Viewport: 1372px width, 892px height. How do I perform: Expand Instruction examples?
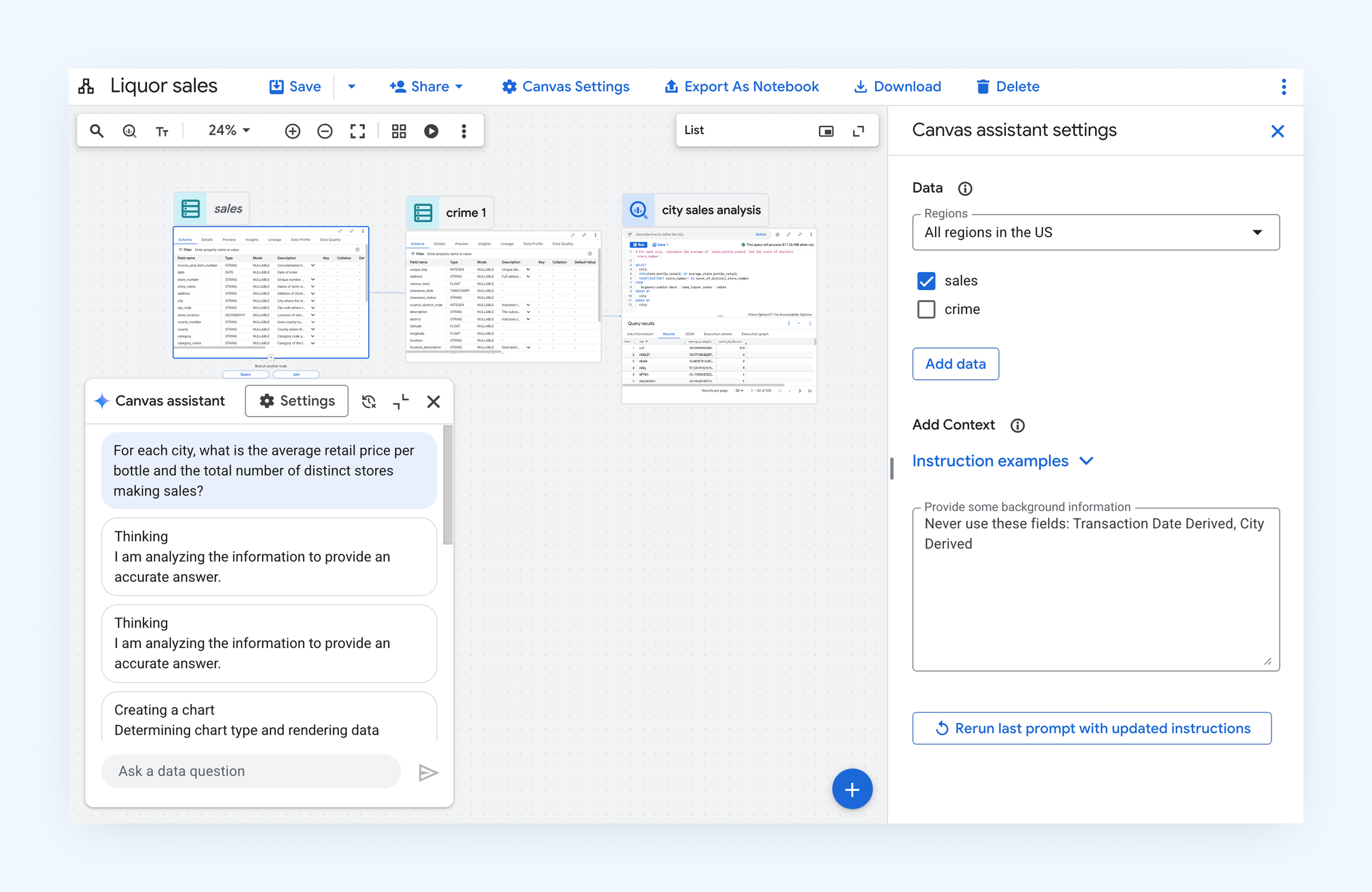tap(1003, 461)
